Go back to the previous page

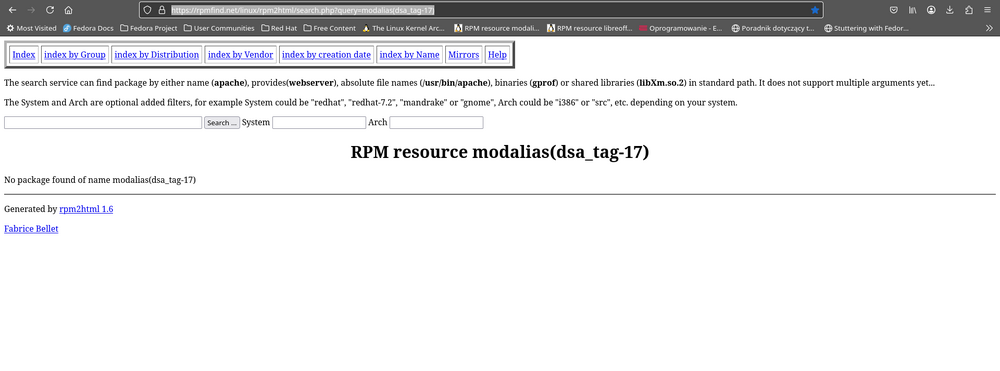click(12, 10)
